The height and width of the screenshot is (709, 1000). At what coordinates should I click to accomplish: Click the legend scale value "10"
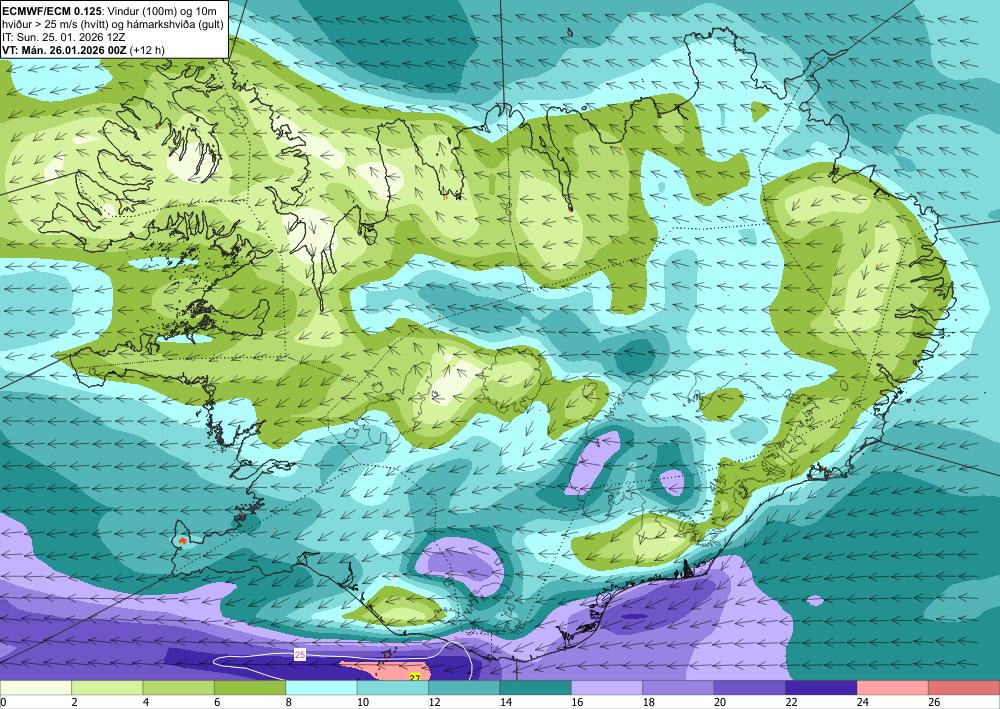tap(363, 703)
